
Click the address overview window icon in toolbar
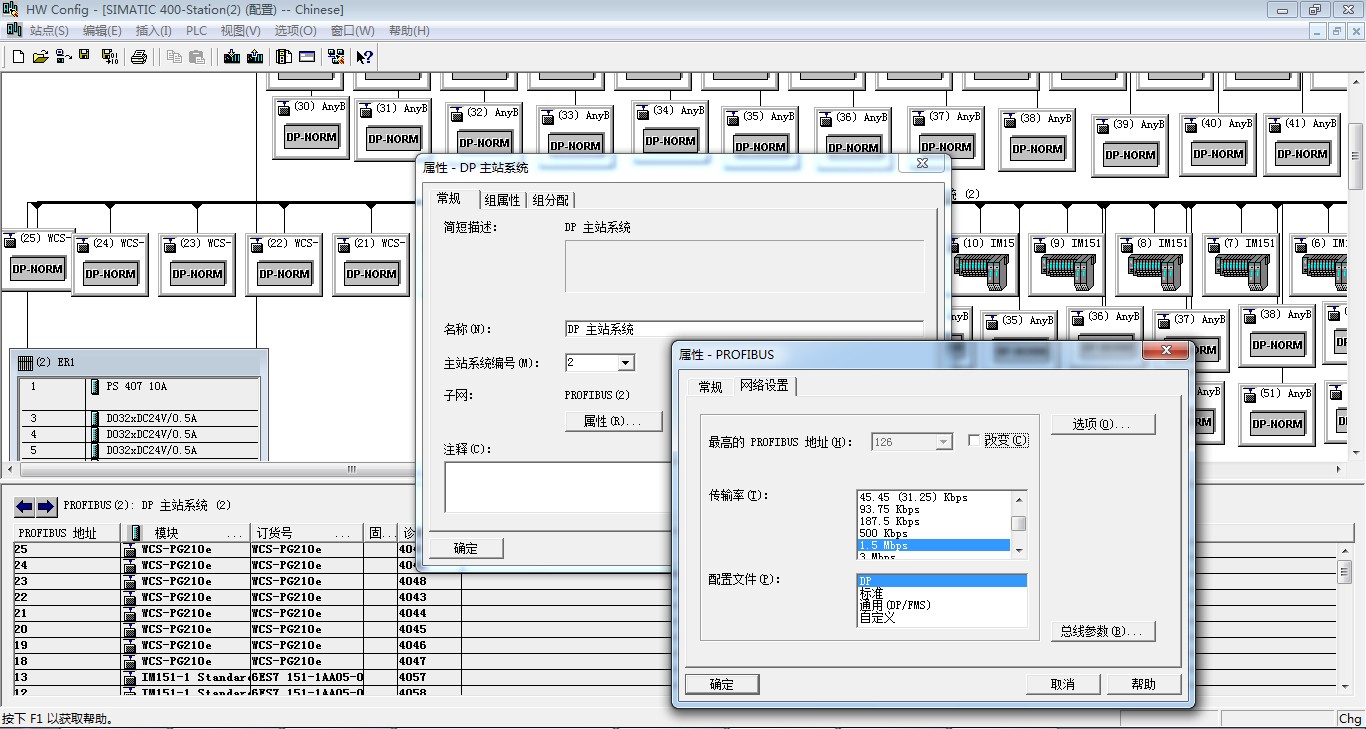click(x=307, y=57)
